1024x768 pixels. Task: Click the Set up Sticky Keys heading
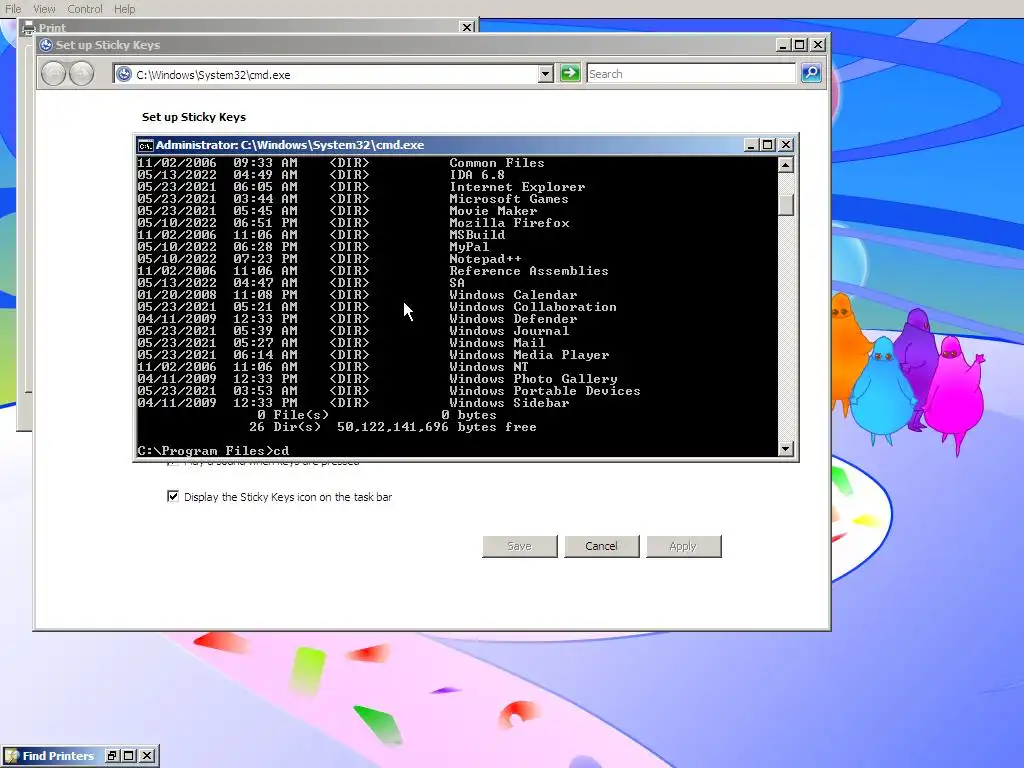[194, 117]
